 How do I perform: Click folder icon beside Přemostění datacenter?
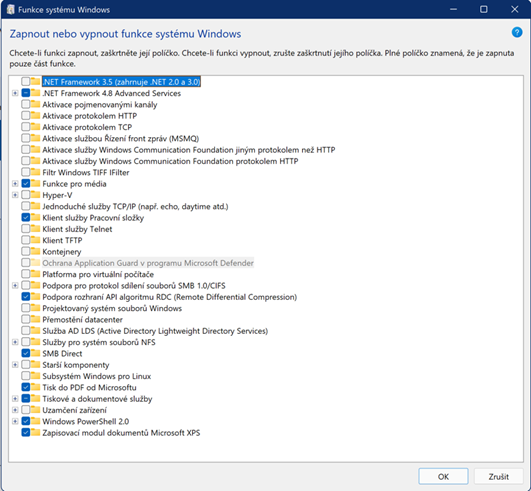36,319
